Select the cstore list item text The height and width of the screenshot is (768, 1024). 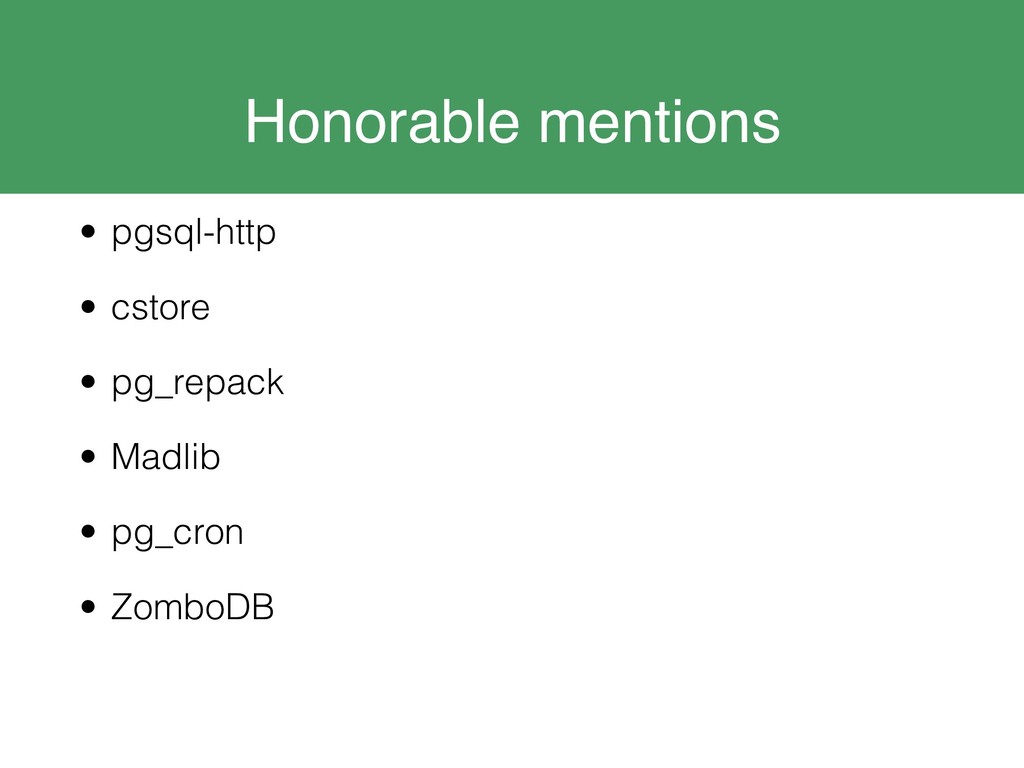tap(160, 308)
